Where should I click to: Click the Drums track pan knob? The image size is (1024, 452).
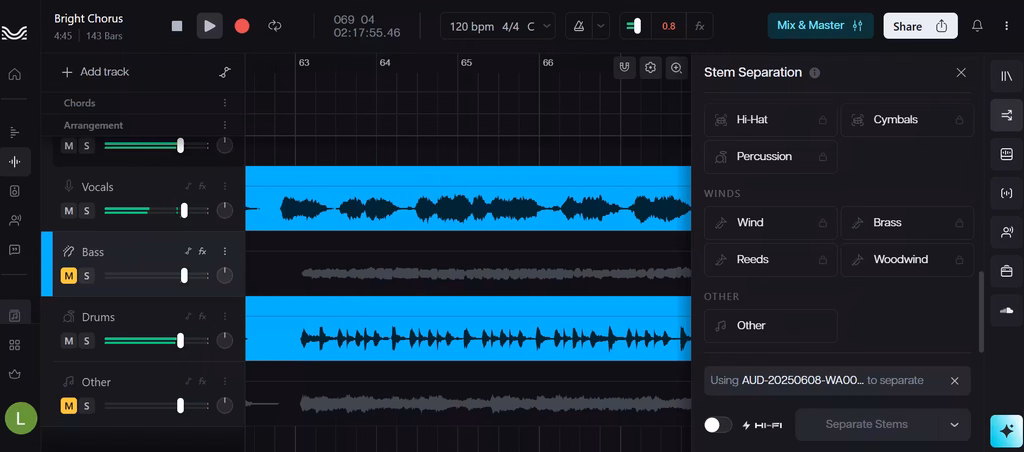click(225, 341)
